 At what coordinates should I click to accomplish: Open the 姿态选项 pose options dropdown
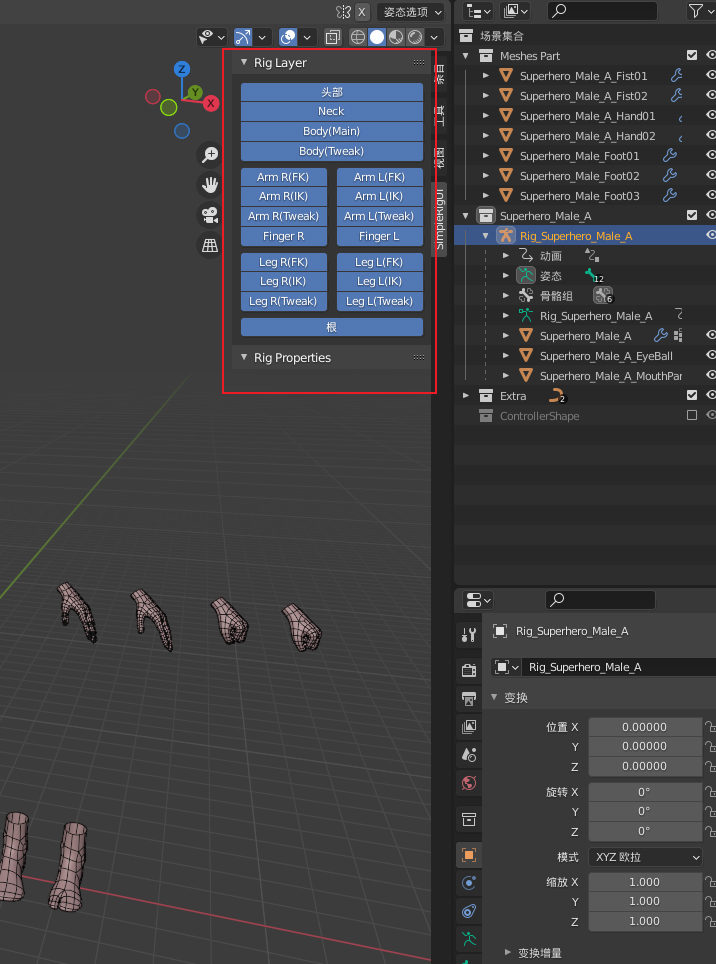point(410,12)
